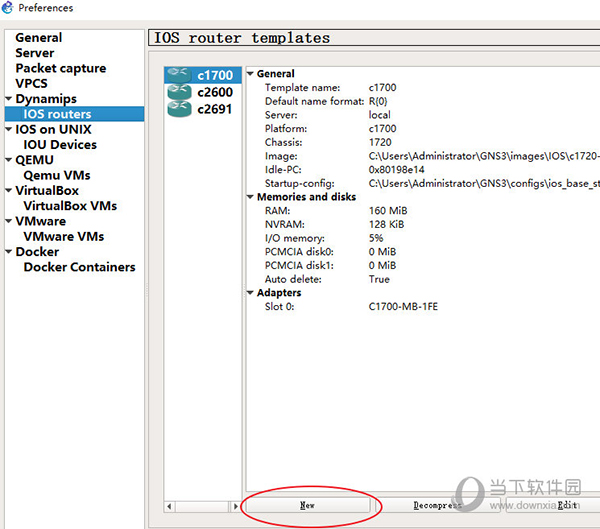Viewport: 600px width, 529px height.
Task: Collapse the VirtualBox tree node
Action: (x=8, y=191)
